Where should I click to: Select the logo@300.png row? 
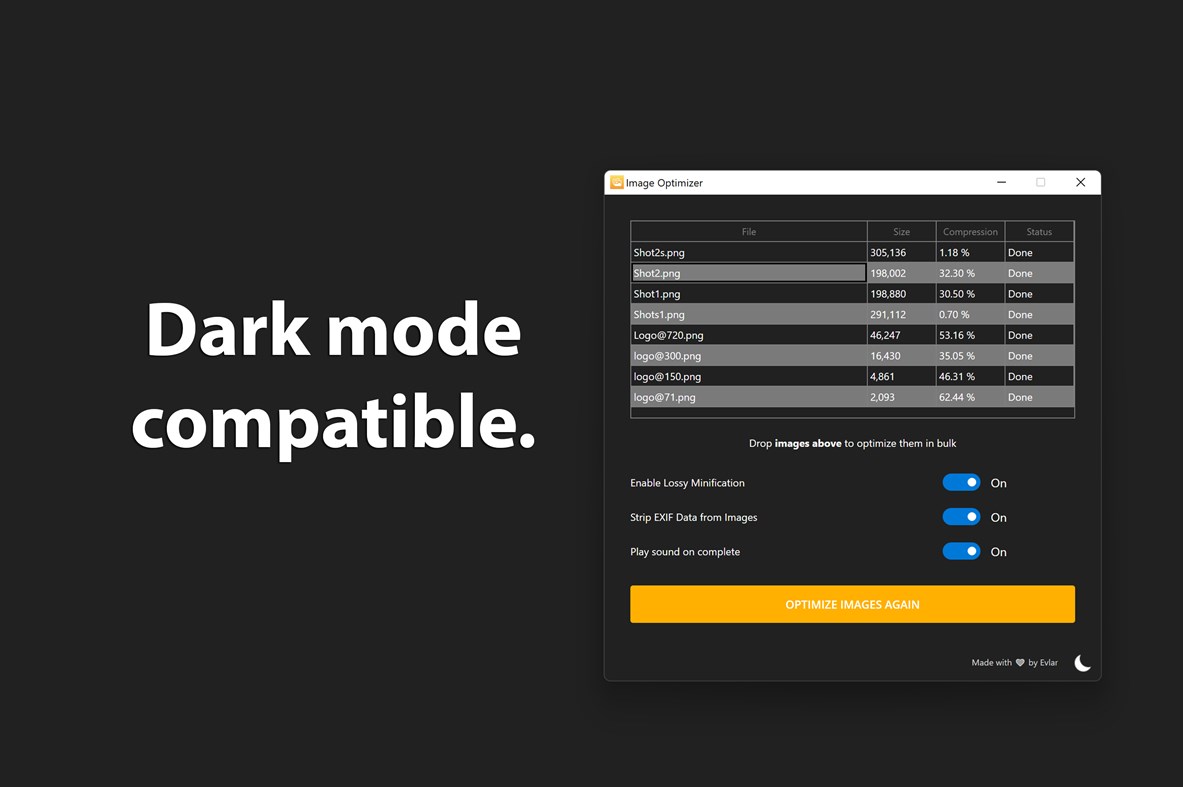point(748,356)
